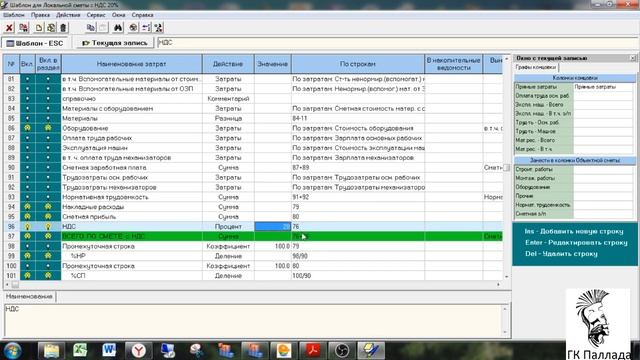The width and height of the screenshot is (640, 360).
Task: Click the 'Прямые затраты' value field in side panel
Action: (604, 87)
